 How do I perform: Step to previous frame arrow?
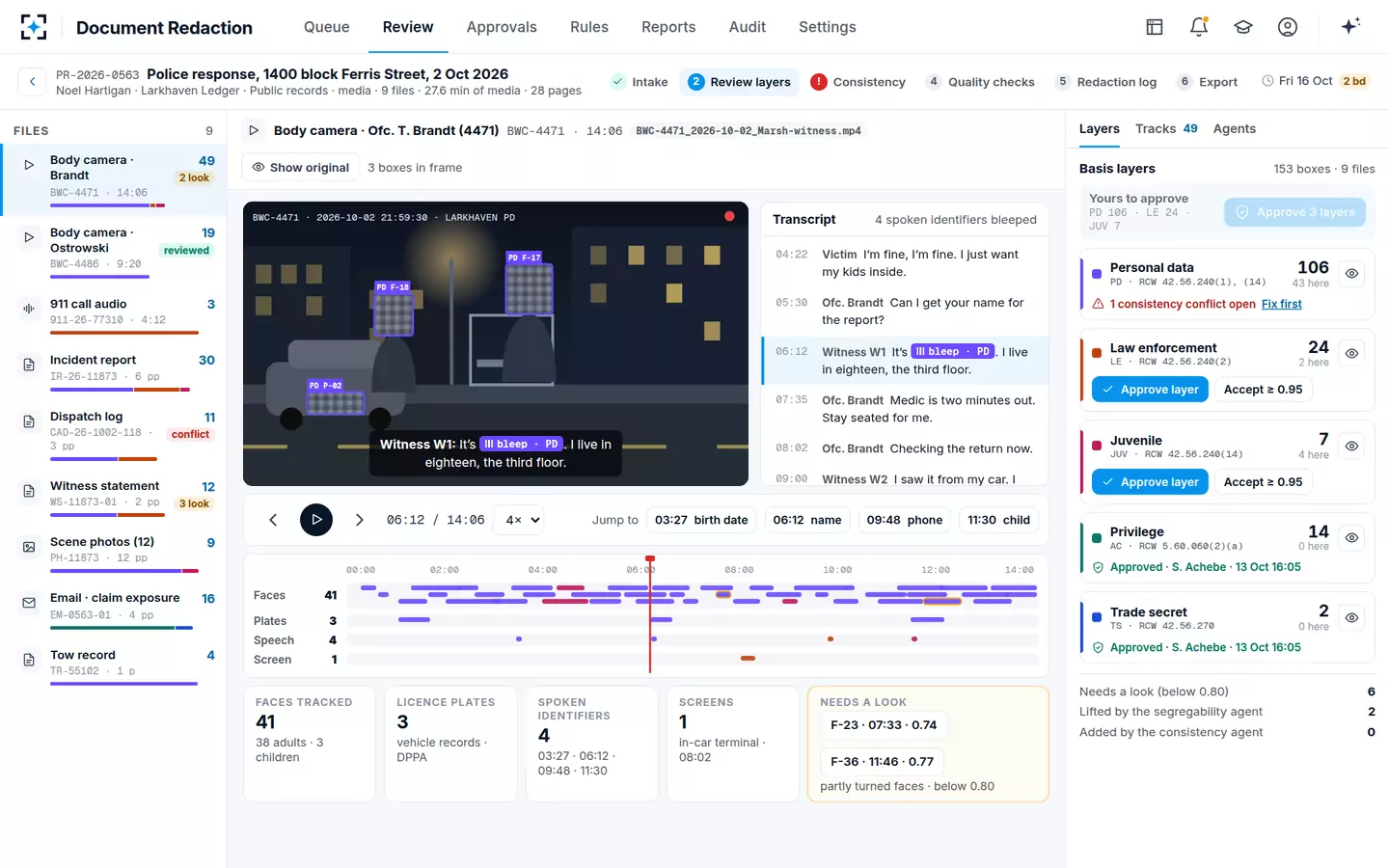[273, 520]
